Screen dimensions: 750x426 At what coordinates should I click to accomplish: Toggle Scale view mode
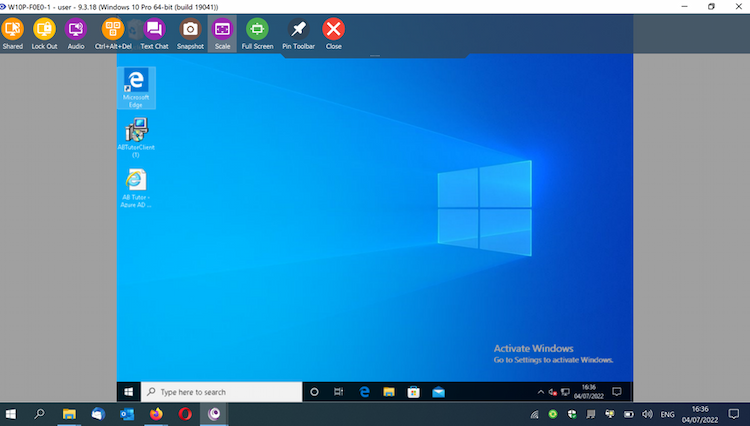click(222, 30)
